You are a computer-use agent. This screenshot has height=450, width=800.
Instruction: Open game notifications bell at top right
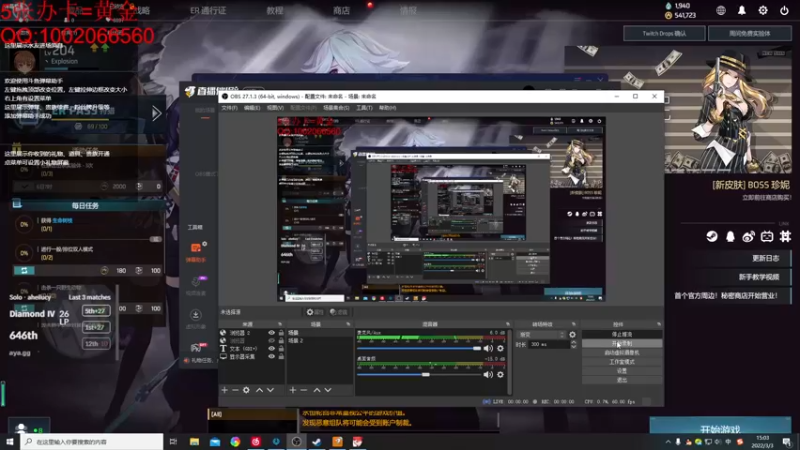tap(742, 10)
